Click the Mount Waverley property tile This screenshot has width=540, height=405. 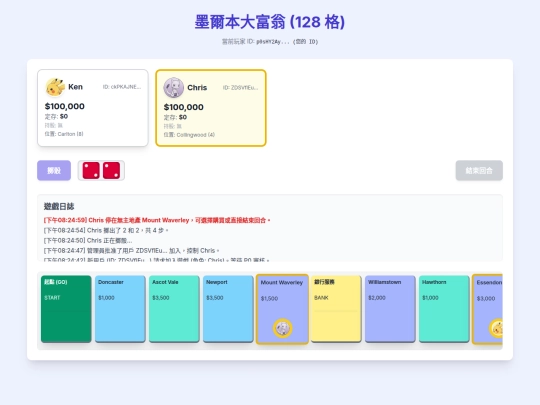(282, 309)
